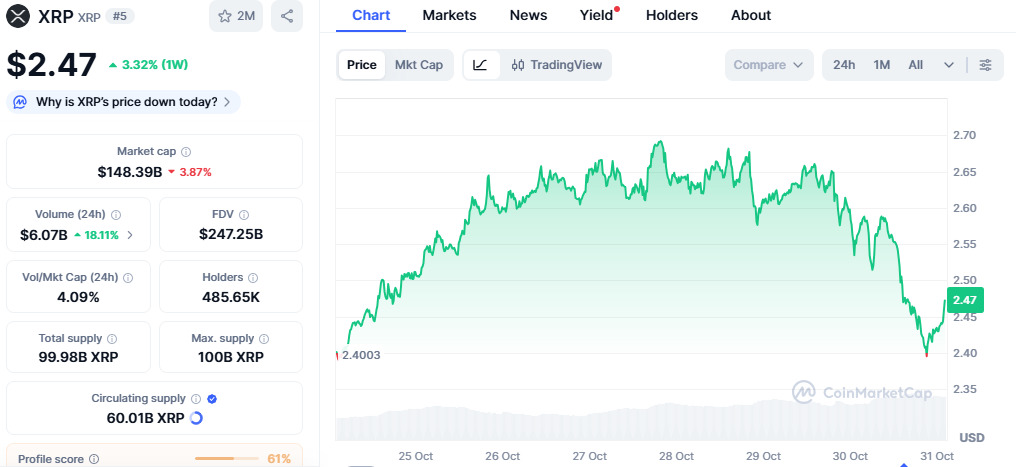Click the star watchlist icon showing 2M
Viewport: 1016px width, 467px height.
235,16
